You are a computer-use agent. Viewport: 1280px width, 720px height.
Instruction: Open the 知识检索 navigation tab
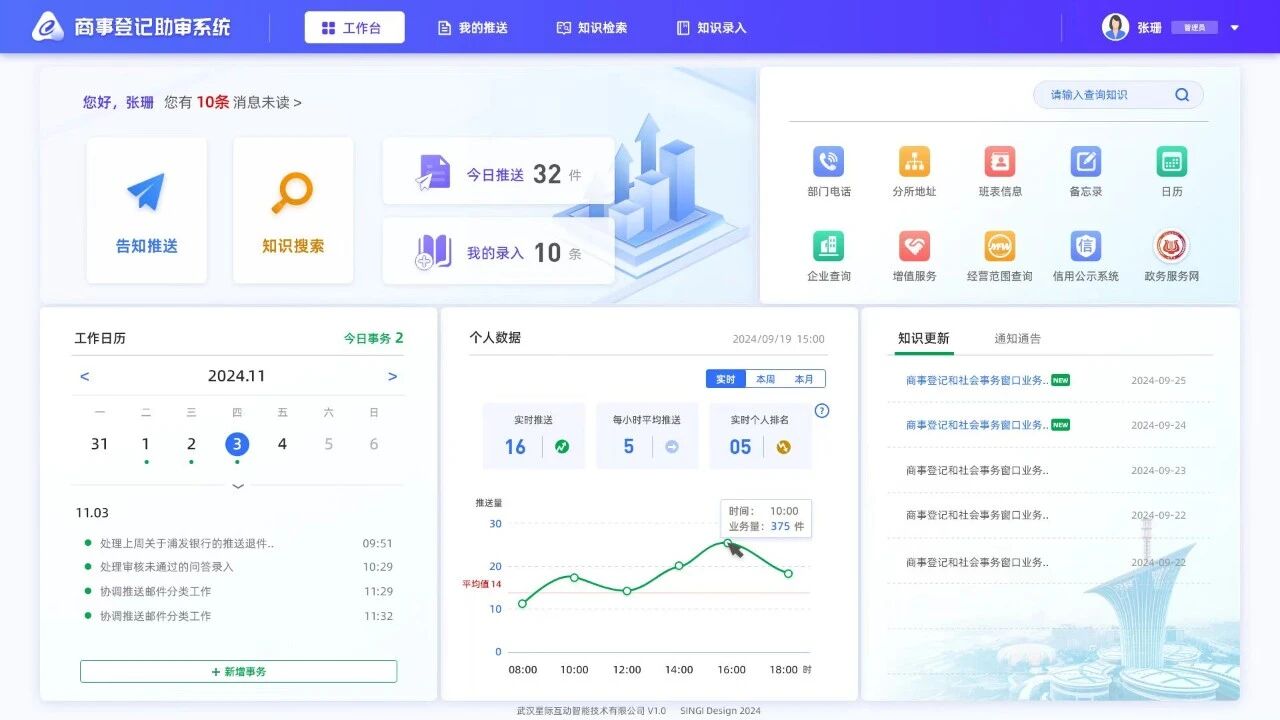[x=591, y=28]
